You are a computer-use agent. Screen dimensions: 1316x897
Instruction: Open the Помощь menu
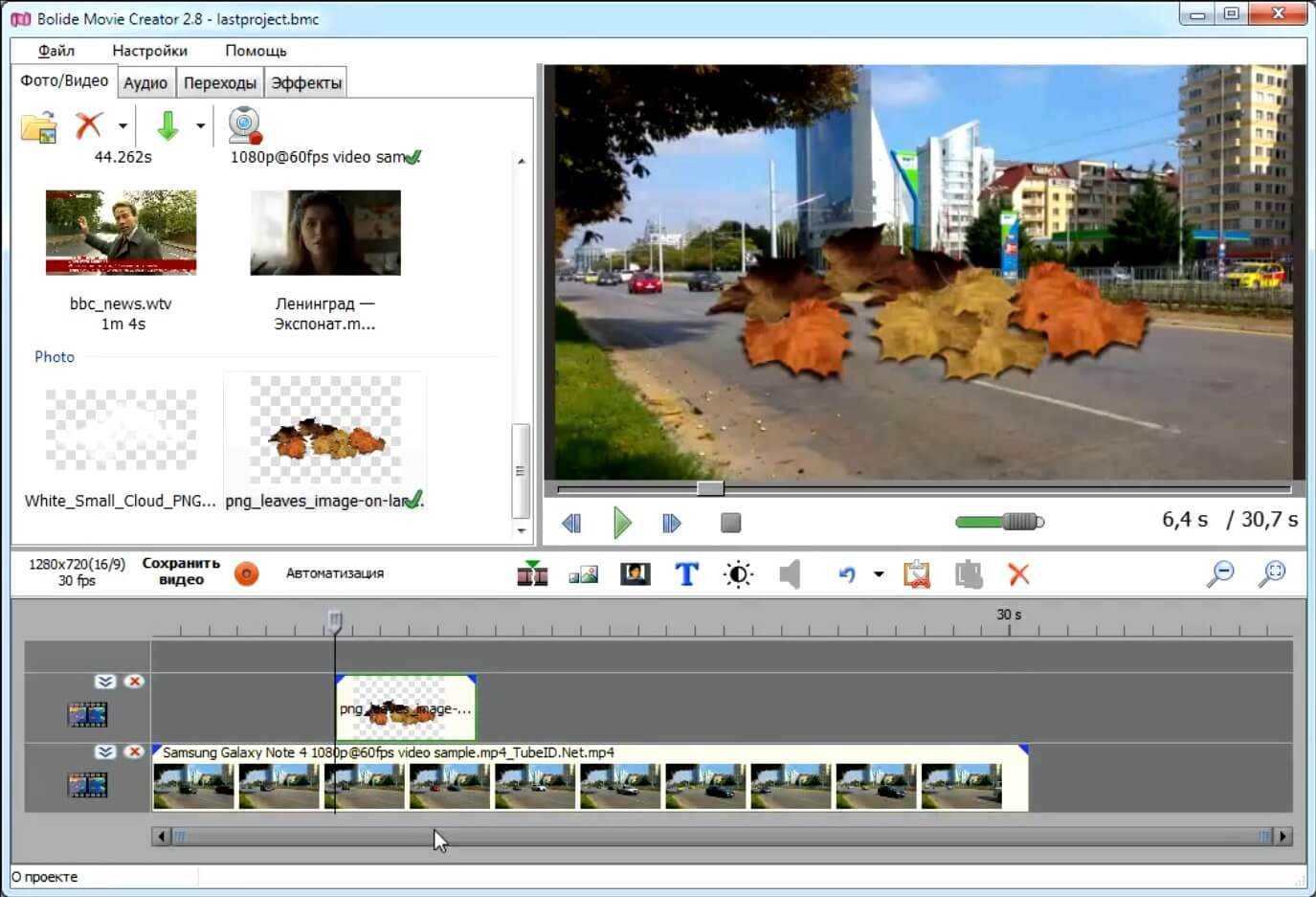point(256,51)
